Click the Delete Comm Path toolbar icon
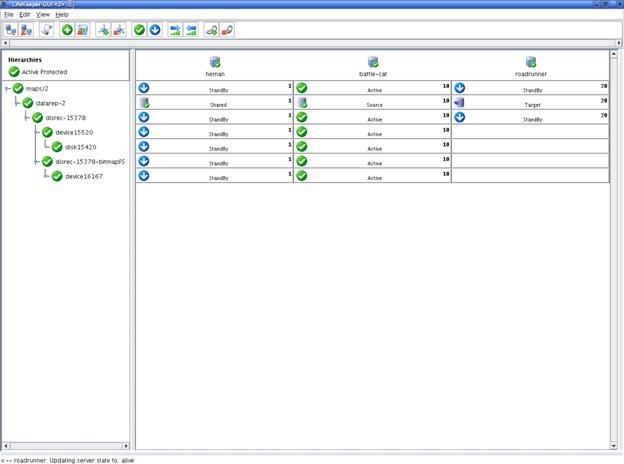Screen dimensions: 624x464 click(x=119, y=30)
